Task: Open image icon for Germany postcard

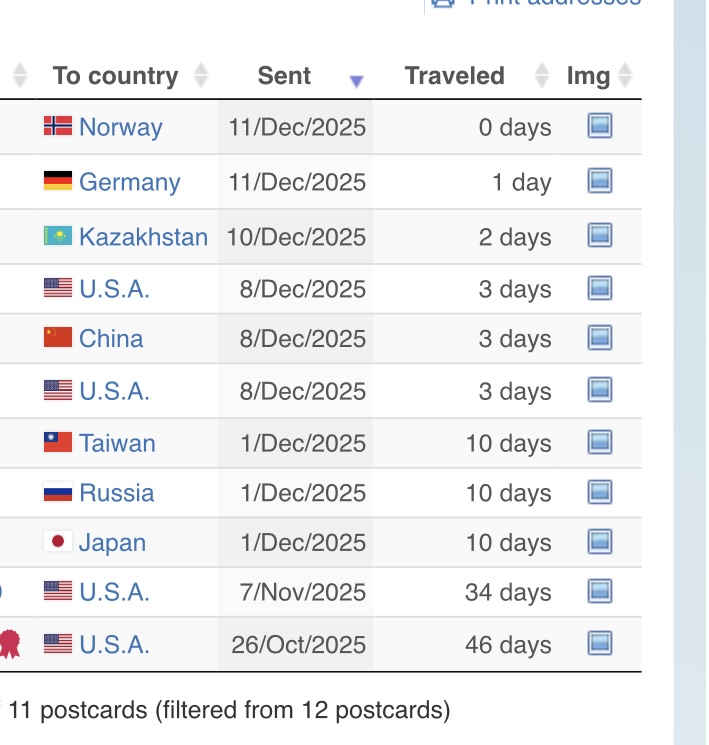Action: click(x=599, y=181)
